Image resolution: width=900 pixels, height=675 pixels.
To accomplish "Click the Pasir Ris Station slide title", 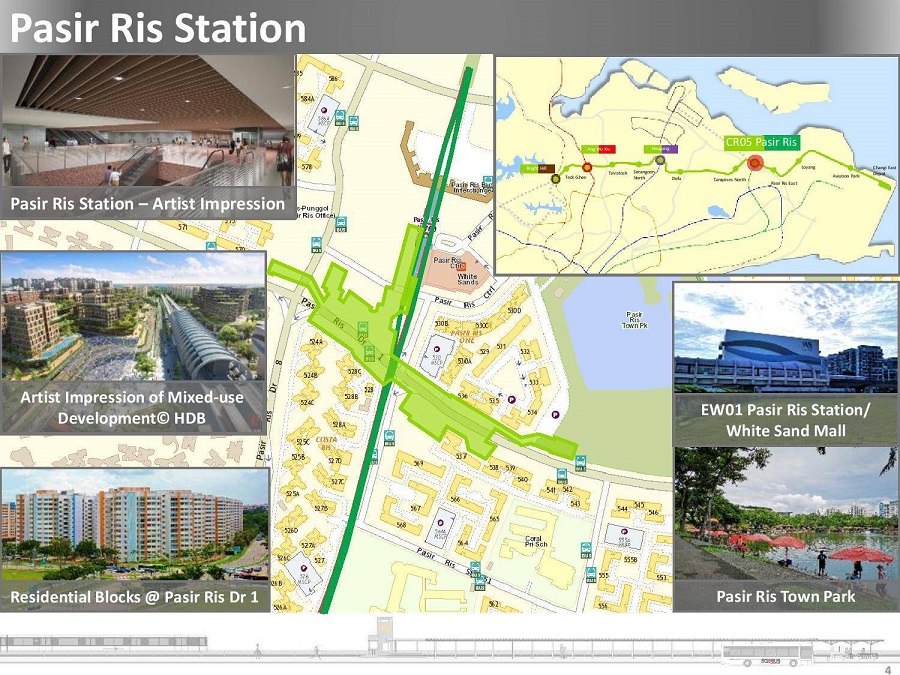I will pos(158,28).
